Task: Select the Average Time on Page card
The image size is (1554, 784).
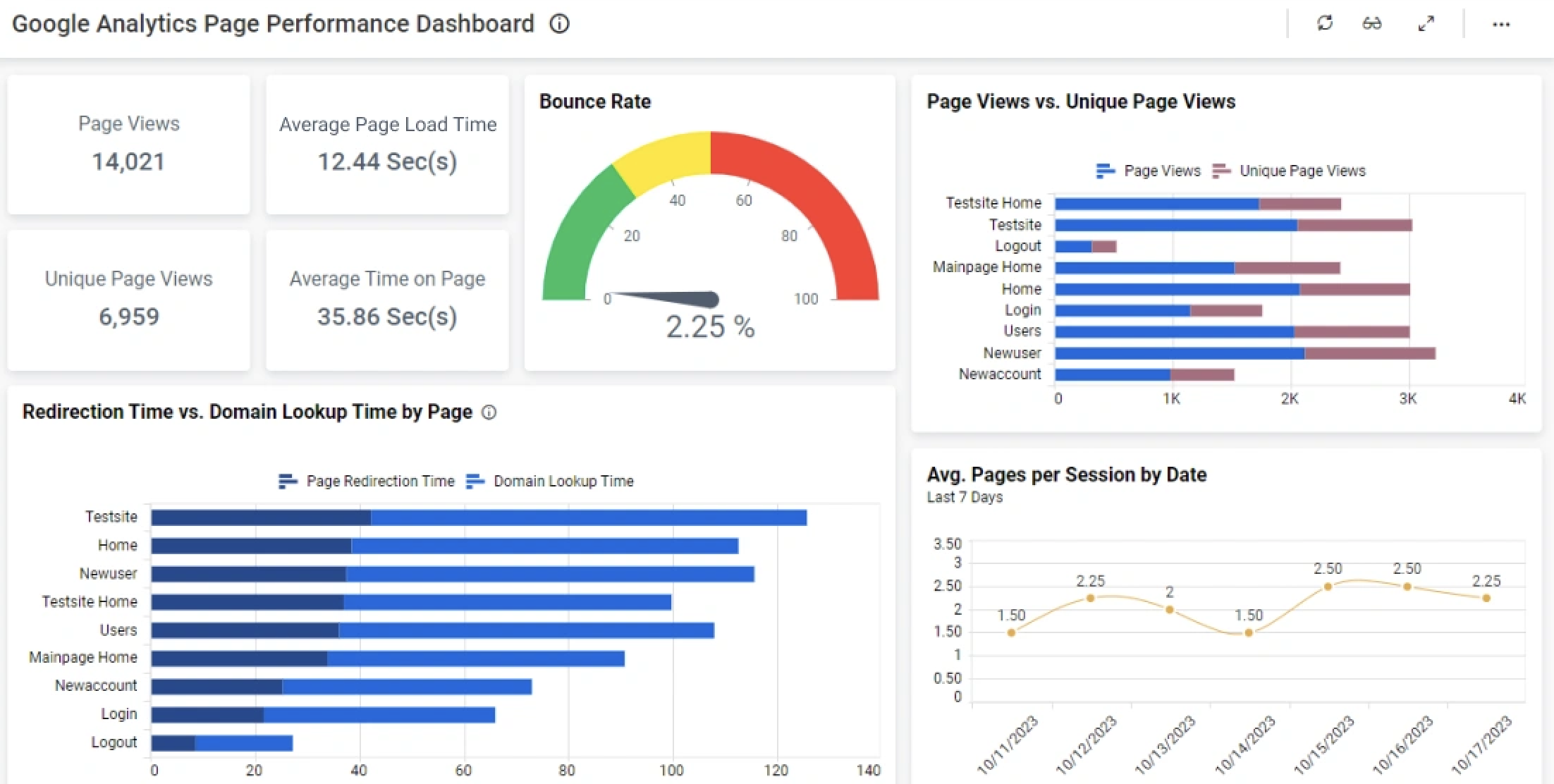Action: coord(387,300)
